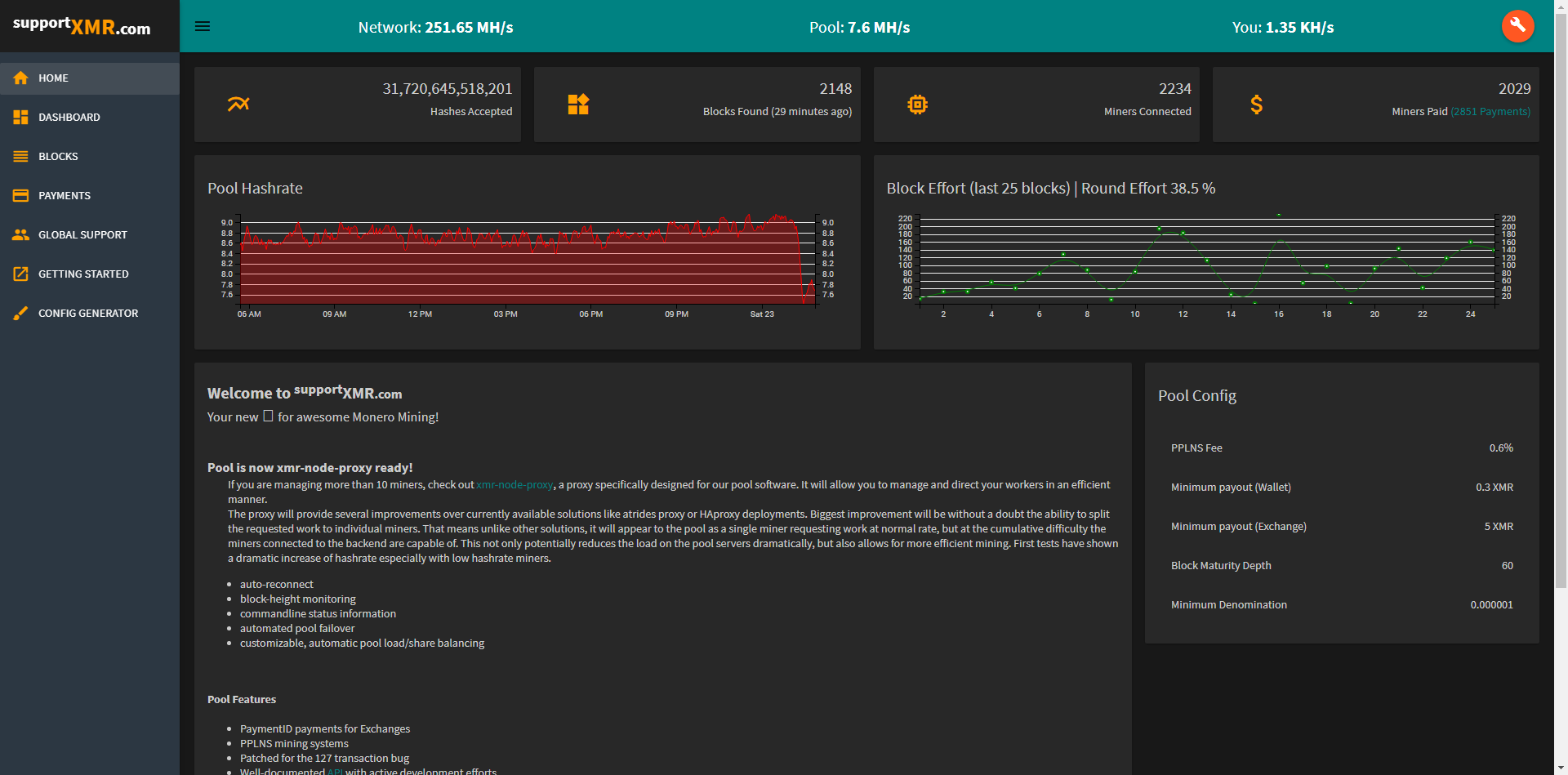
Task: Open the GLOBAL SUPPORT menu item
Action: pyautogui.click(x=90, y=235)
